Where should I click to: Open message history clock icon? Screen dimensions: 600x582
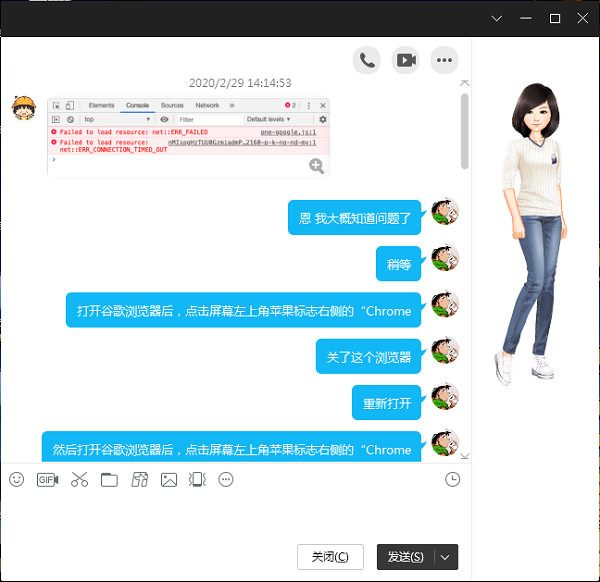tap(453, 479)
